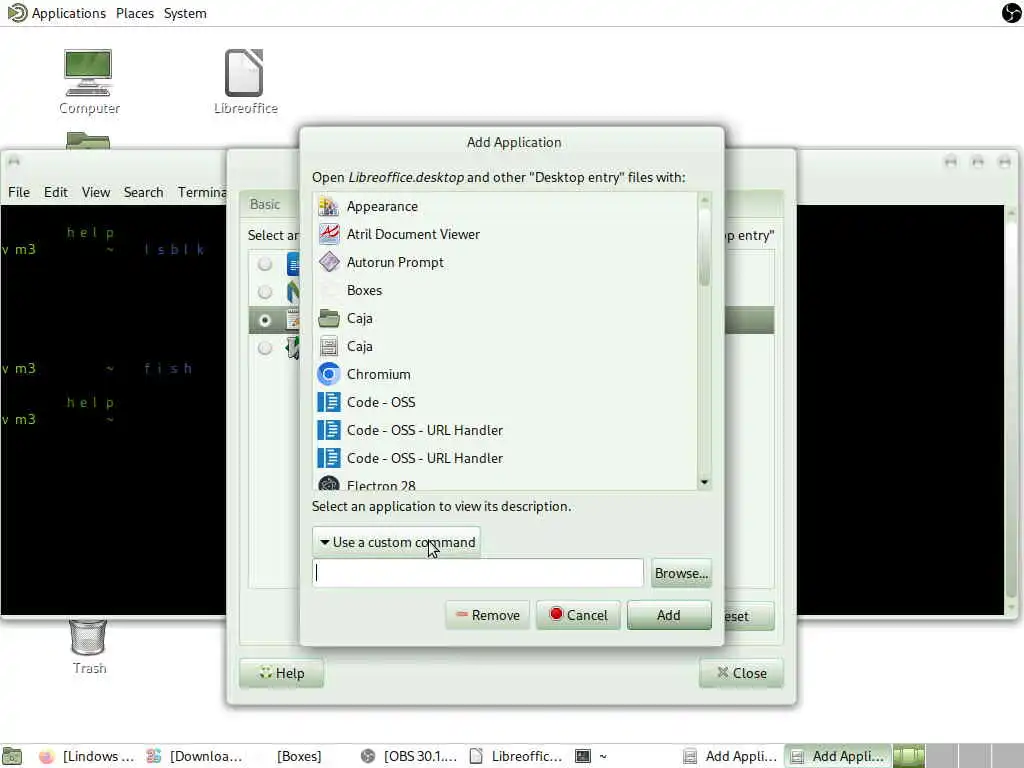Viewport: 1024px width, 768px height.
Task: Pick the Chromium browser icon
Action: point(328,374)
